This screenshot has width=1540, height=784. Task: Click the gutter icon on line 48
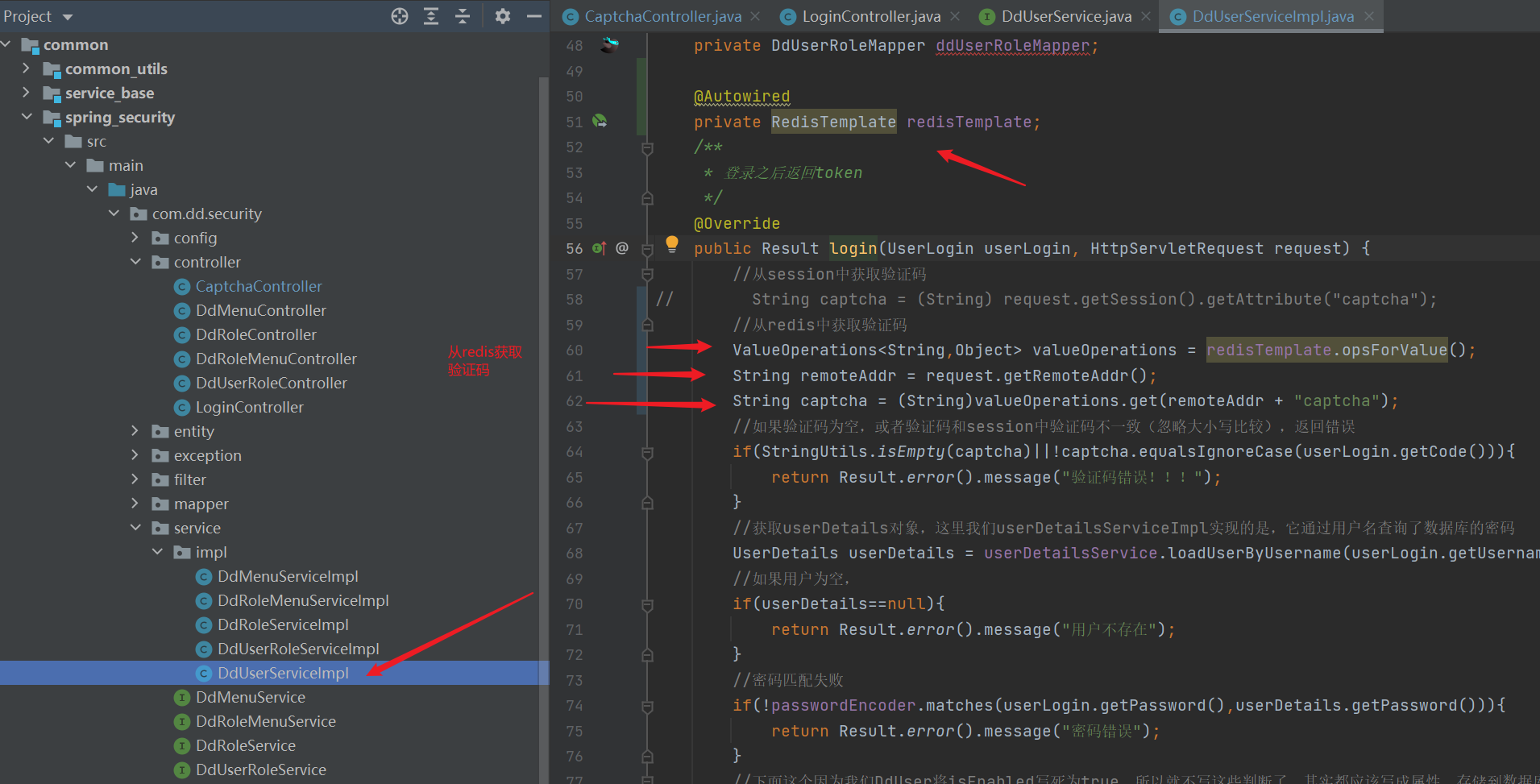tap(608, 45)
